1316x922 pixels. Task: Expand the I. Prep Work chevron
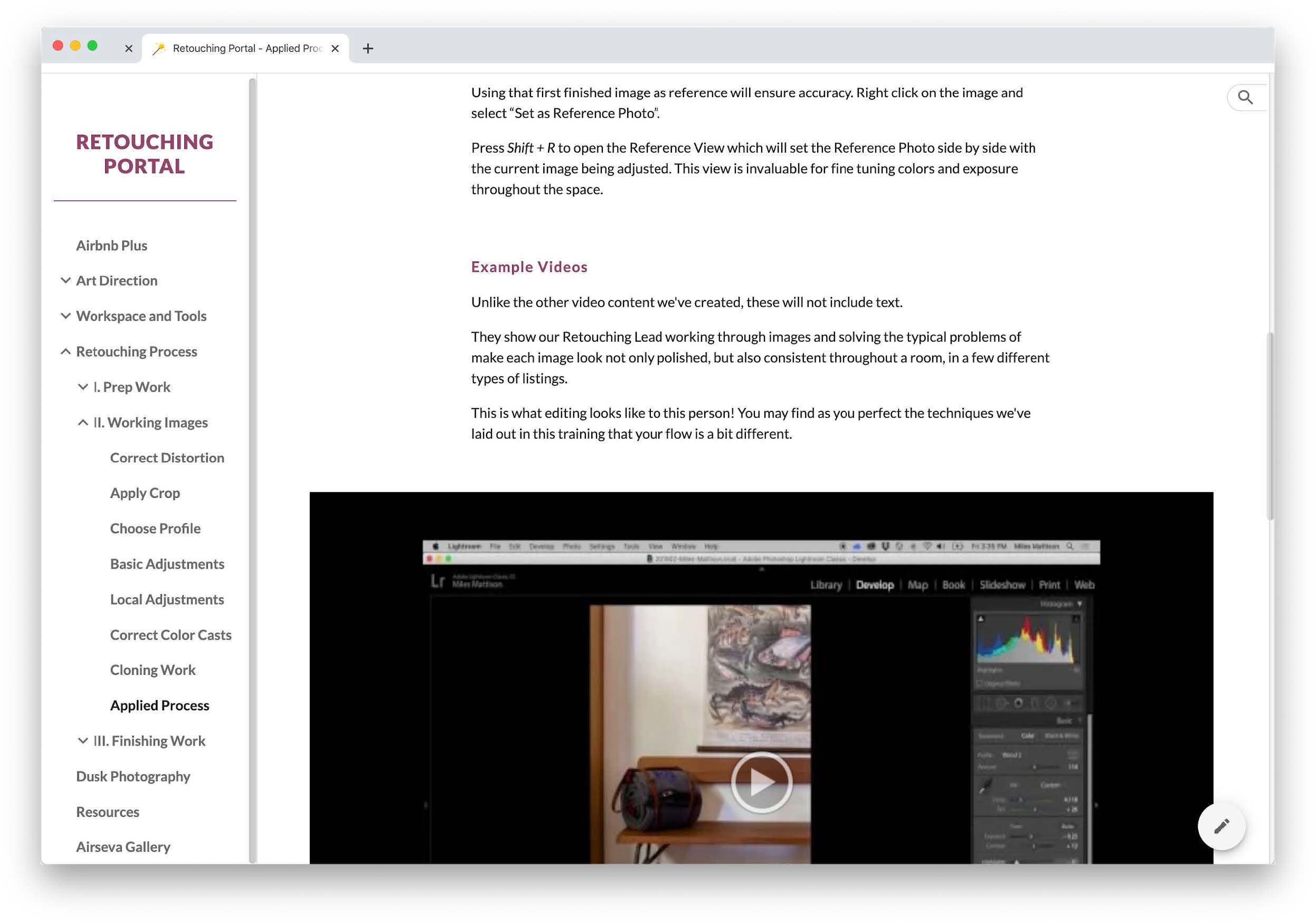(83, 387)
